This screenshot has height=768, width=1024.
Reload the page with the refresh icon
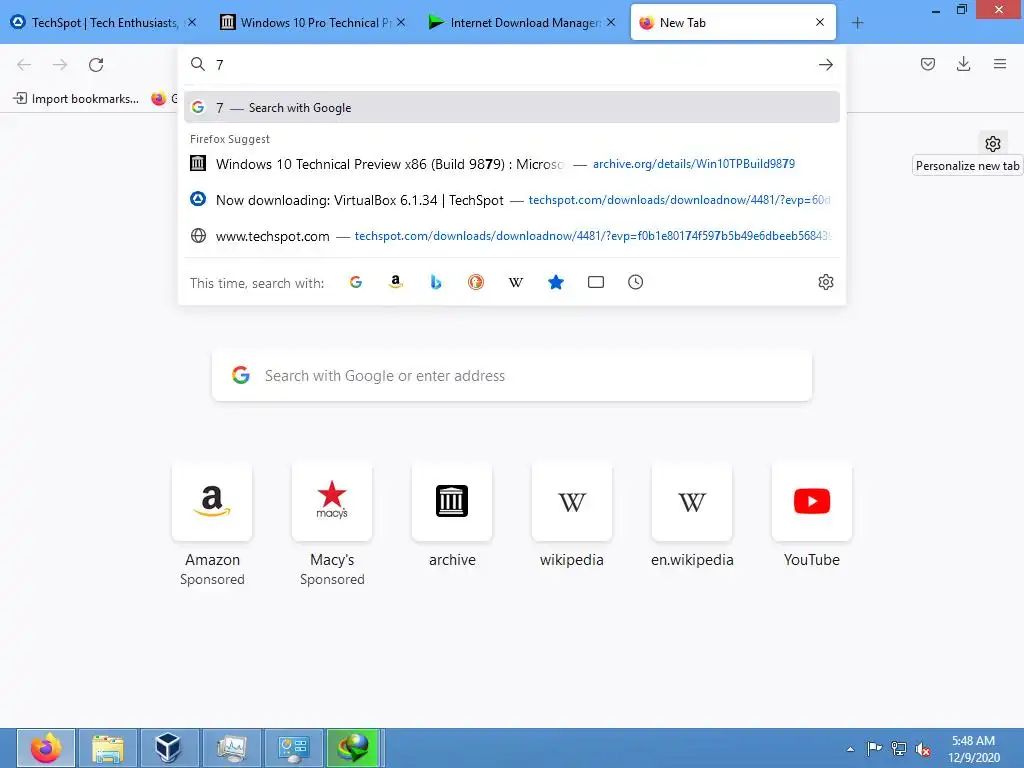click(x=96, y=65)
